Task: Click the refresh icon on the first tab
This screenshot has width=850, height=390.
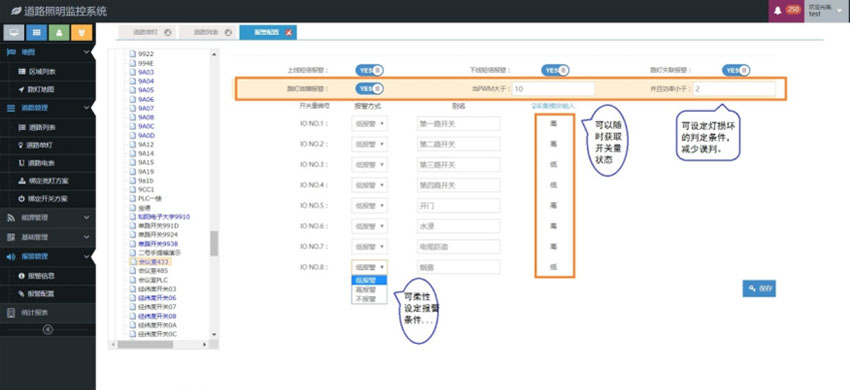Action: point(168,33)
